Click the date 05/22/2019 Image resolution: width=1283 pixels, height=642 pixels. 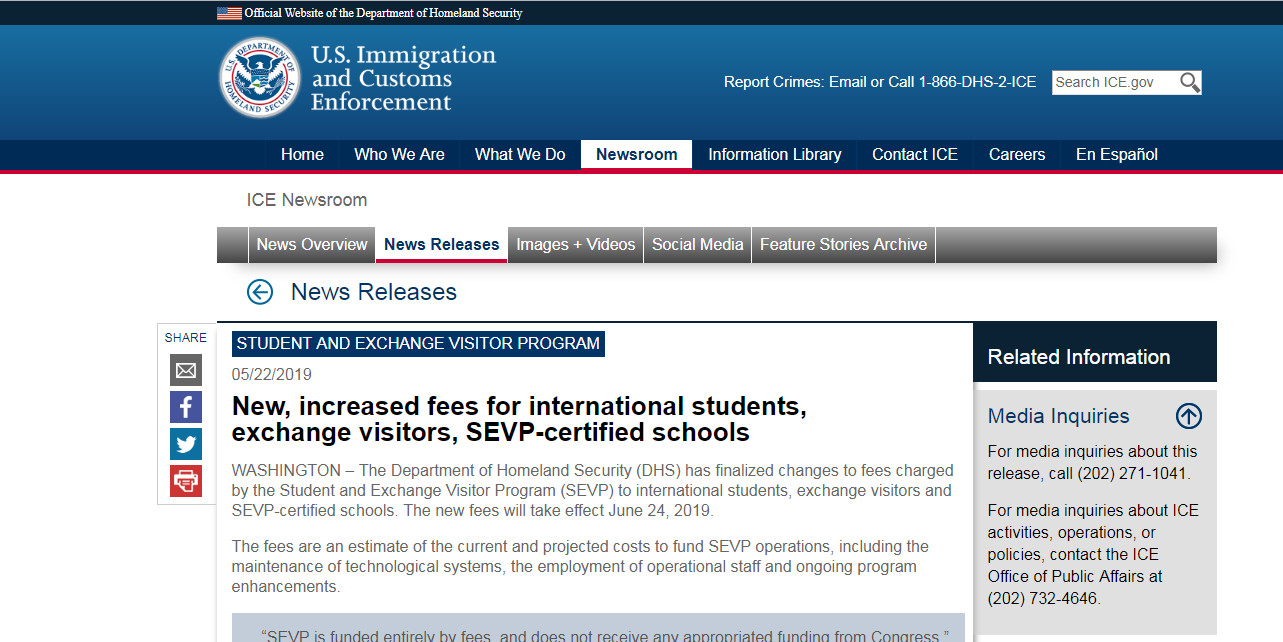coord(272,375)
